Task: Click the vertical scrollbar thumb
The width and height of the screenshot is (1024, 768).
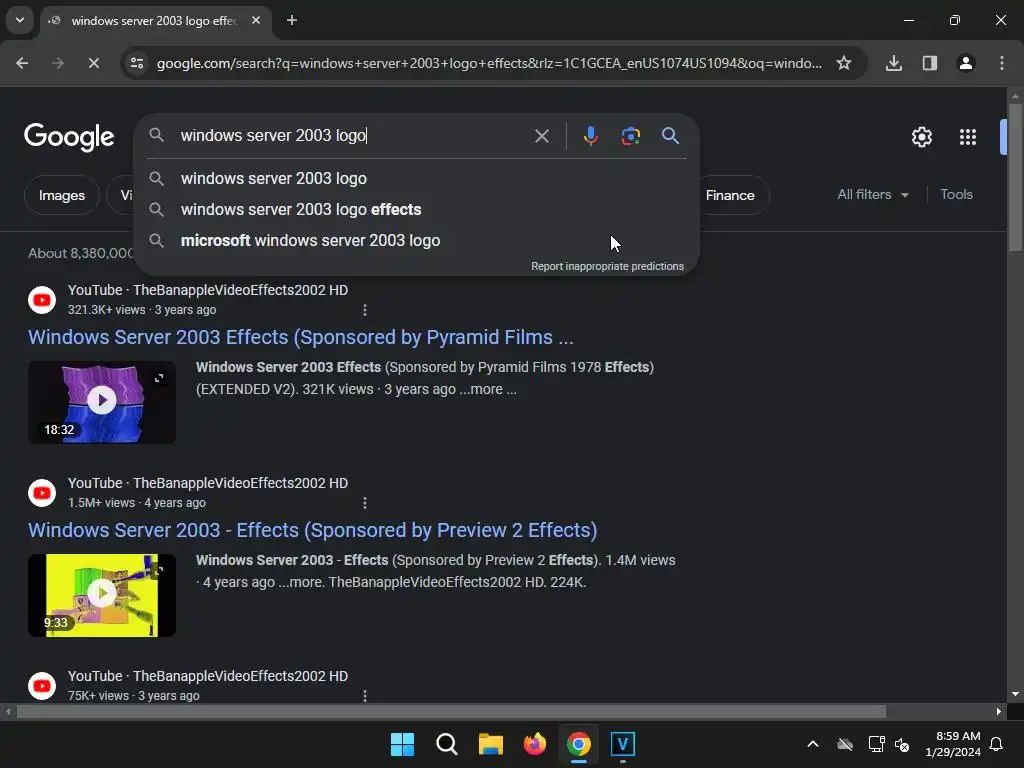Action: 1015,176
